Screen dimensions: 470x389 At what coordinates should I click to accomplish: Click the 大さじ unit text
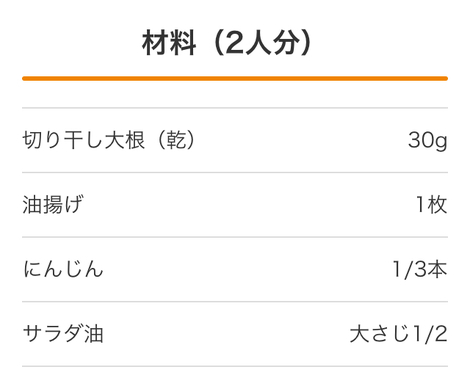tap(380, 334)
